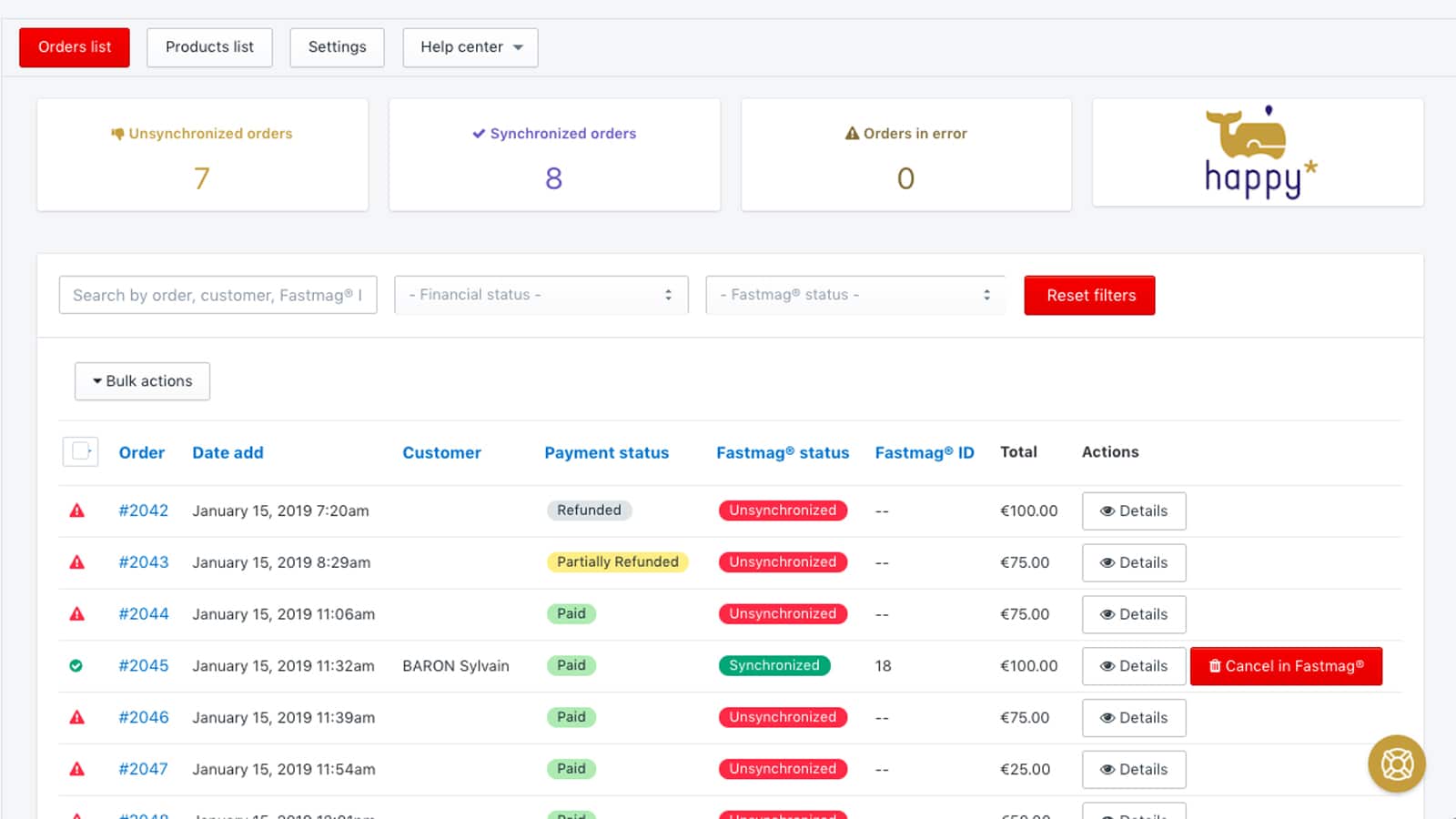Focus the order search input field
This screenshot has height=819, width=1456.
[217, 295]
